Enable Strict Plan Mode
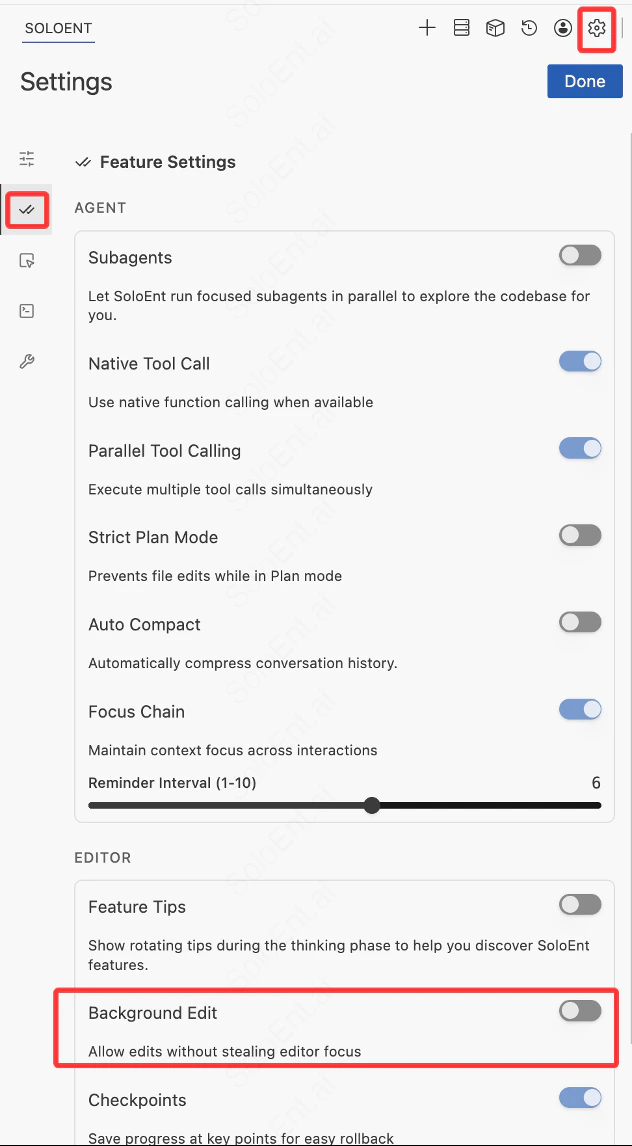The image size is (632, 1146). pyautogui.click(x=580, y=535)
